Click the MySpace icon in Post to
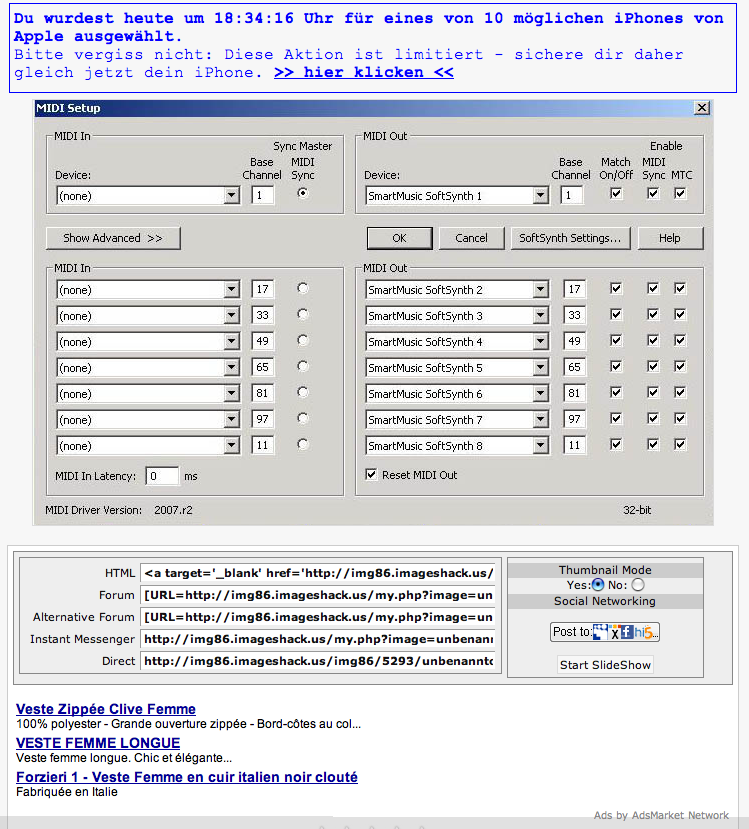Viewport: 749px width, 829px height. pos(601,632)
